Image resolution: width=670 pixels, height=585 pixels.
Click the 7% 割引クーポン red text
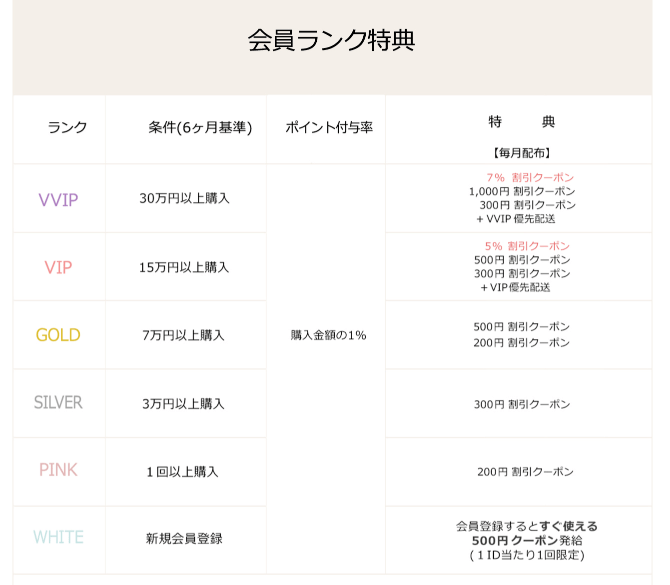pyautogui.click(x=530, y=177)
